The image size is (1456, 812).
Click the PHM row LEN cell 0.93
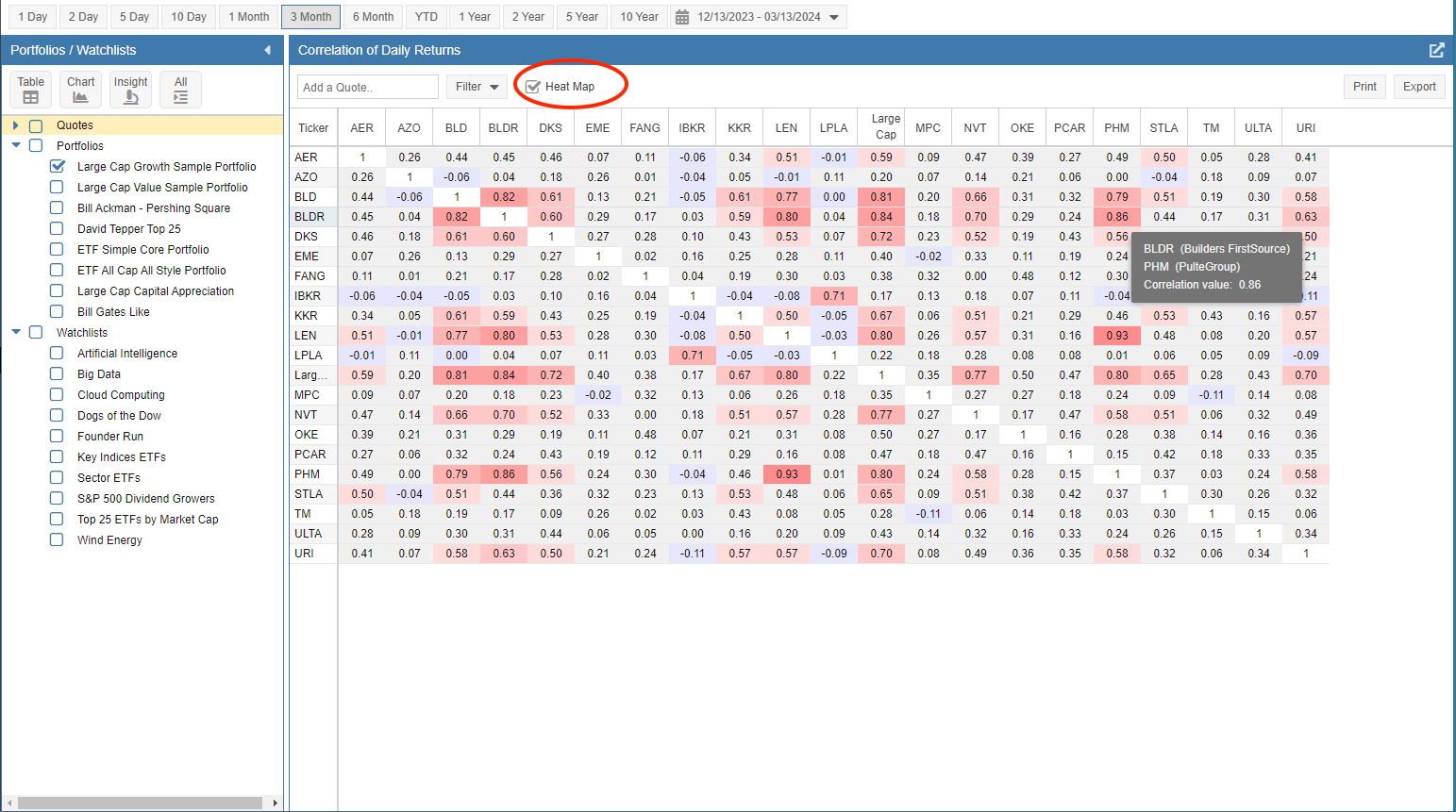coord(787,474)
